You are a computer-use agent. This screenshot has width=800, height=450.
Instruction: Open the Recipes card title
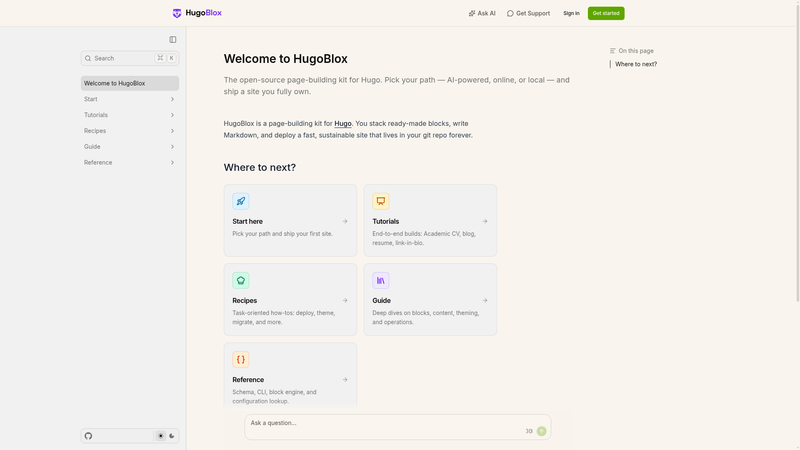pos(244,301)
